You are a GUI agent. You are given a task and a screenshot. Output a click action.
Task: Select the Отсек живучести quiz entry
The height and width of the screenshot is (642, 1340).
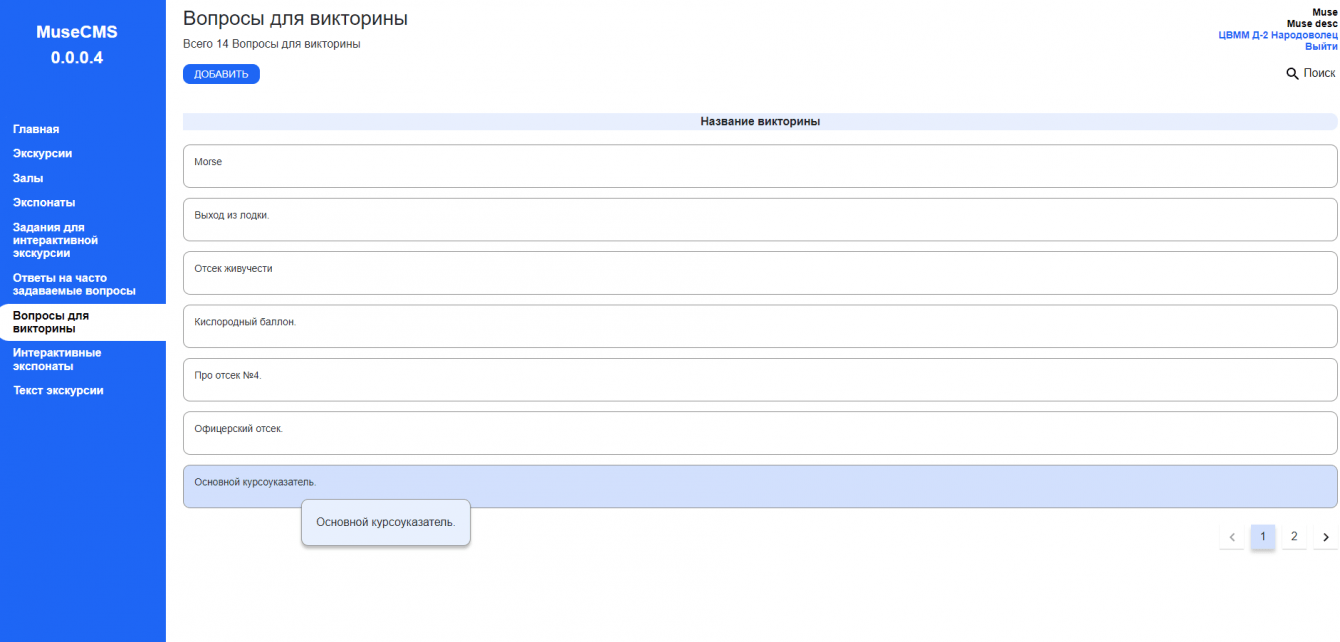(759, 273)
